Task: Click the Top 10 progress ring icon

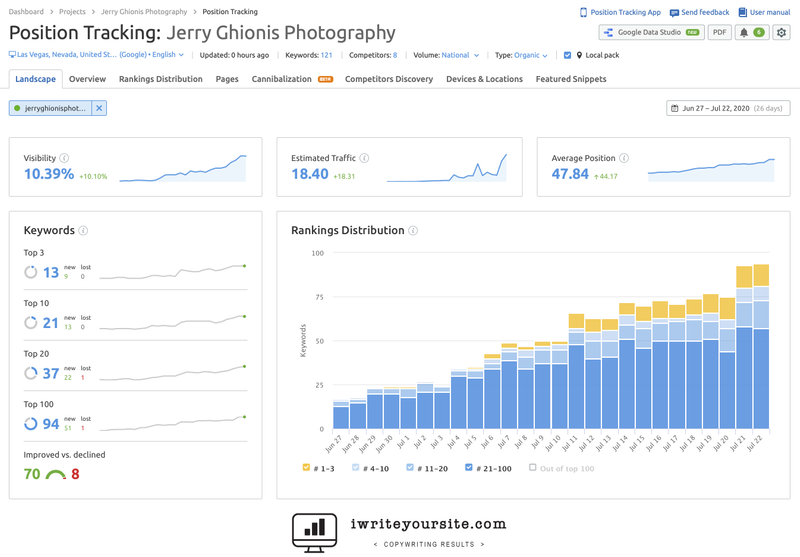Action: coord(31,322)
